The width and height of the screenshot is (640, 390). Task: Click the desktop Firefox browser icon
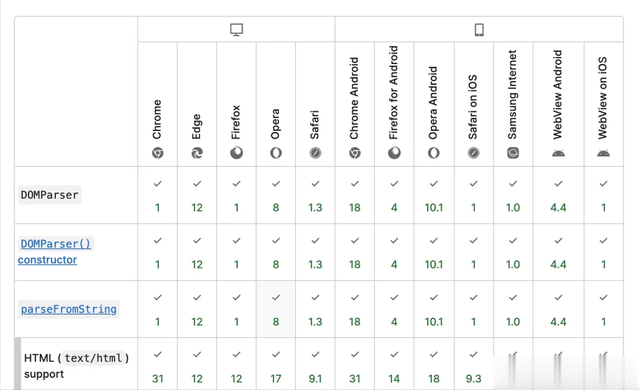(236, 153)
